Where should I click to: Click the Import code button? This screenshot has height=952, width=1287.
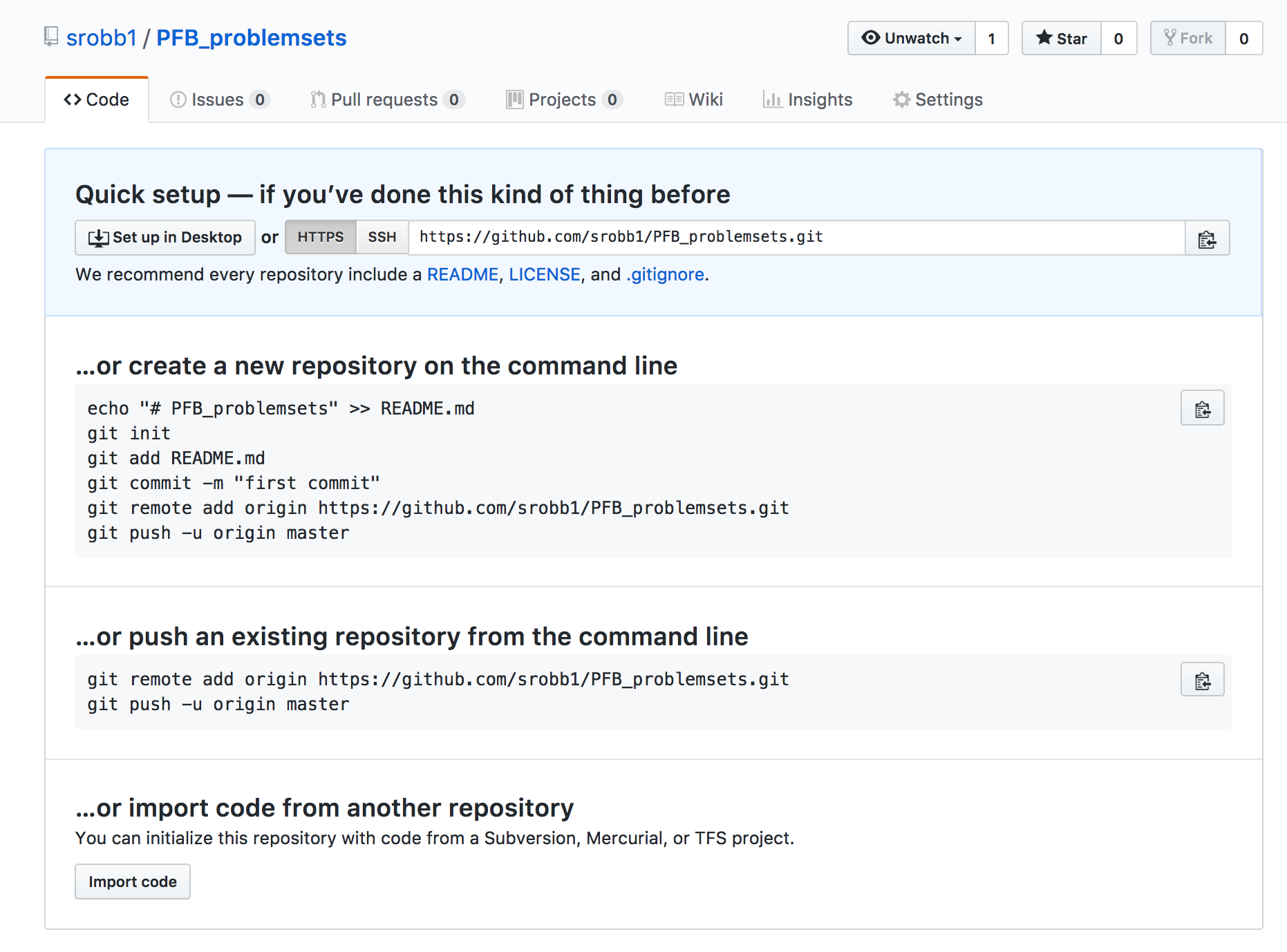pyautogui.click(x=133, y=882)
